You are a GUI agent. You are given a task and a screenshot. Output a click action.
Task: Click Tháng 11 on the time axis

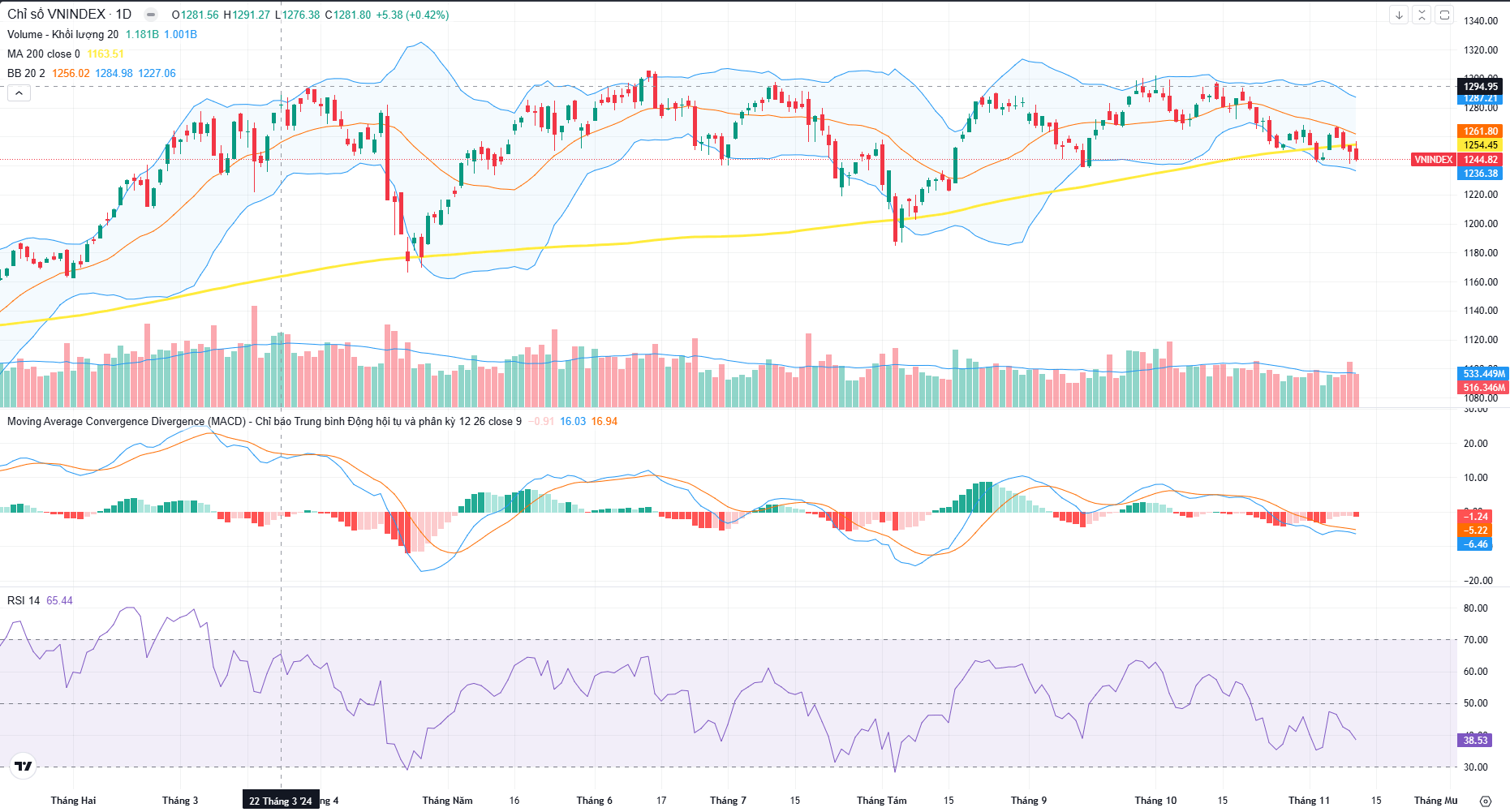point(1309,801)
